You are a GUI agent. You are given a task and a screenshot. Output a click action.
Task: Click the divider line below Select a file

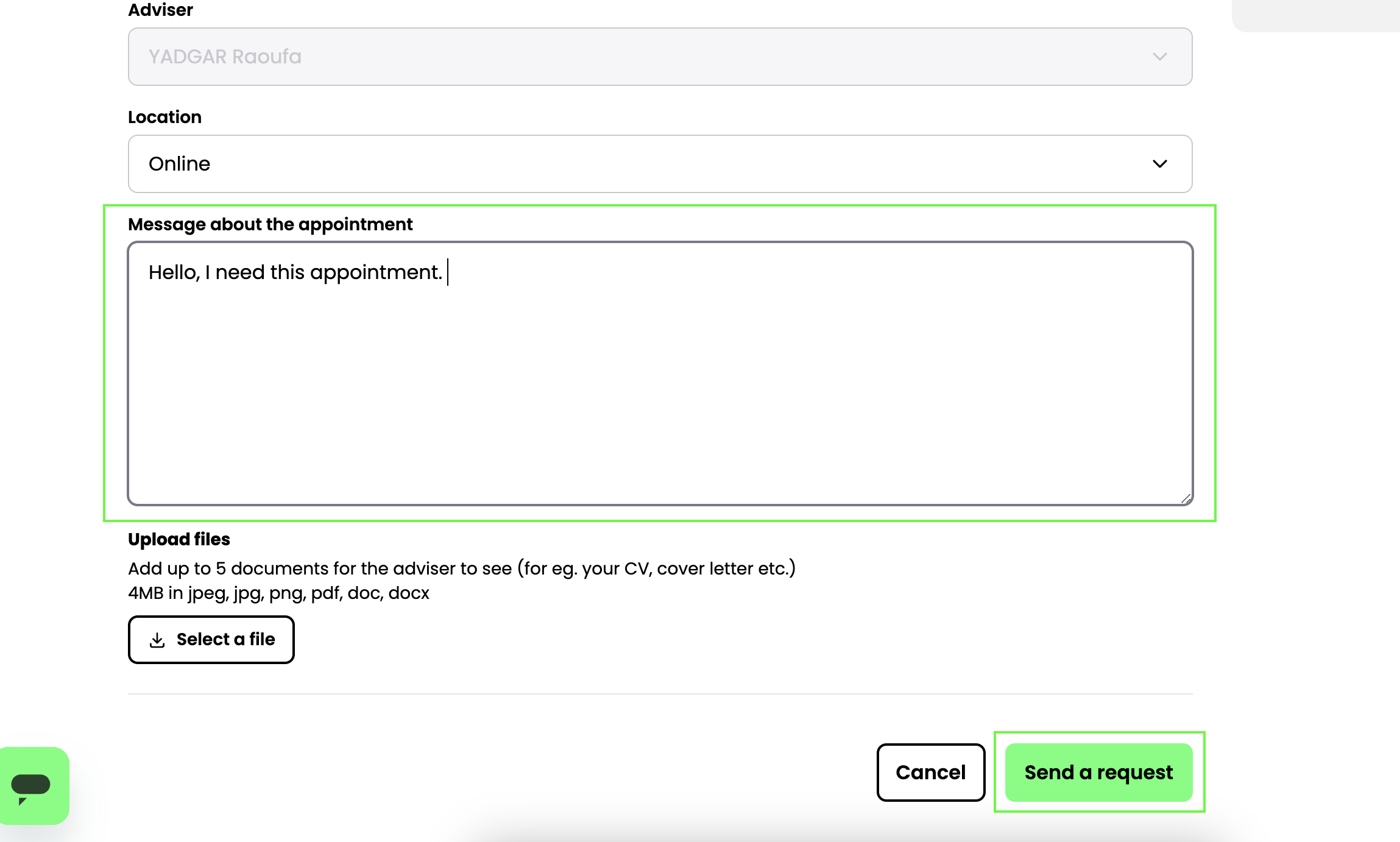[659, 694]
